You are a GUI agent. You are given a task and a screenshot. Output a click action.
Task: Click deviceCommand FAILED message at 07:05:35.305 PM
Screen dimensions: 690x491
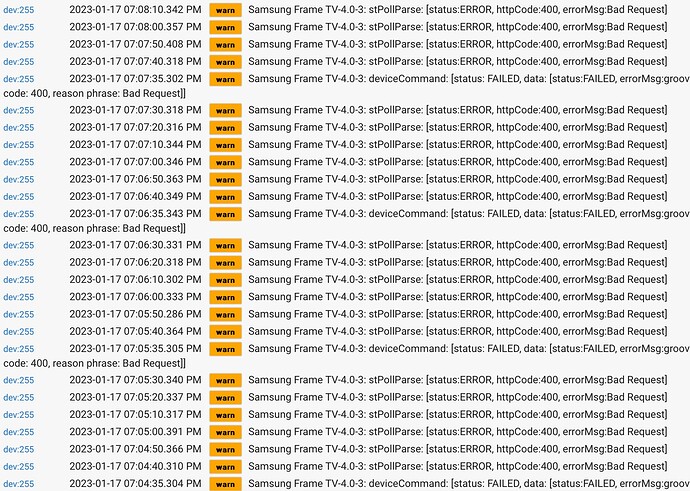click(x=469, y=349)
